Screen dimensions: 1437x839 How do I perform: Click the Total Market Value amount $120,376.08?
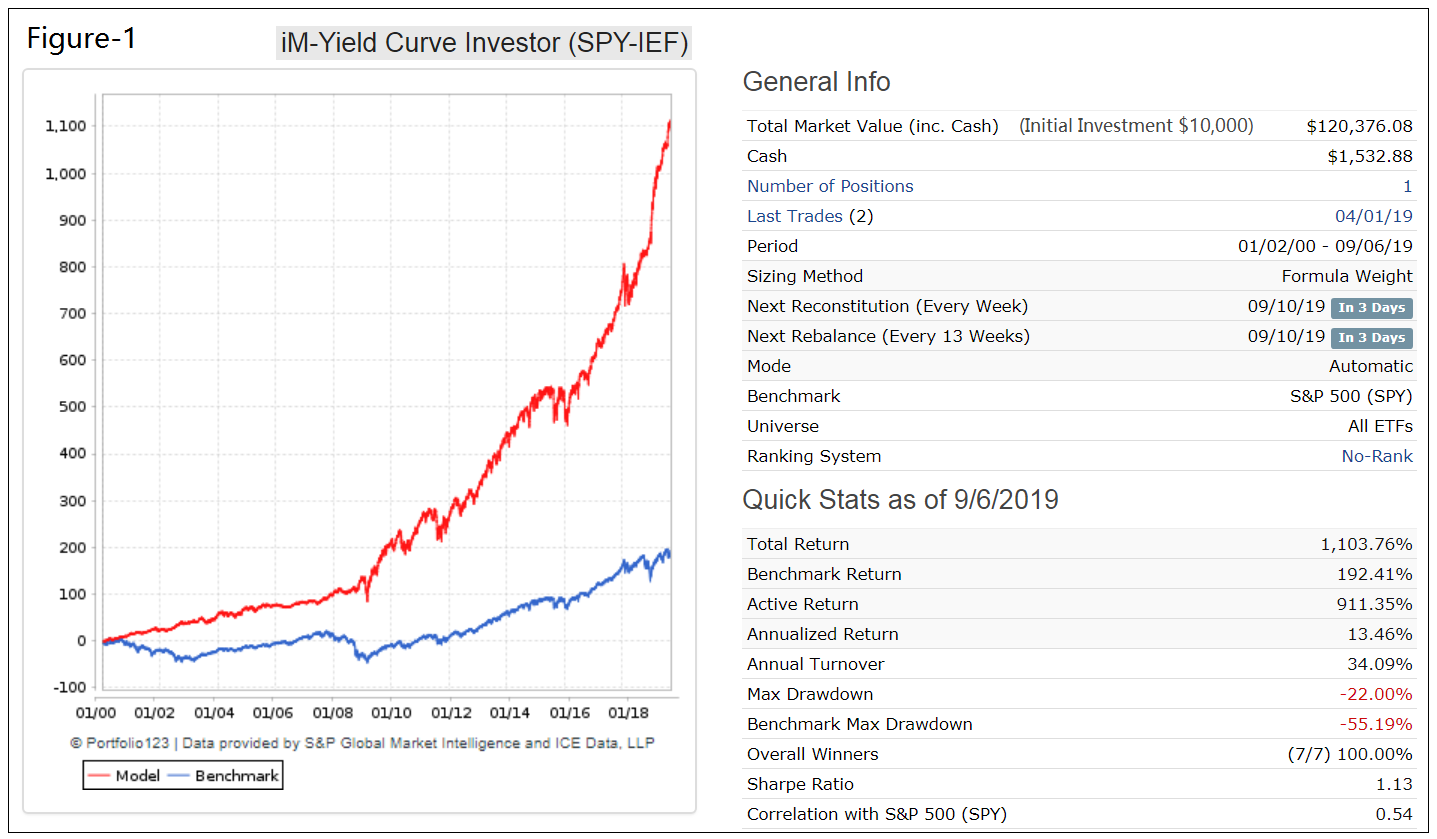click(x=1360, y=126)
